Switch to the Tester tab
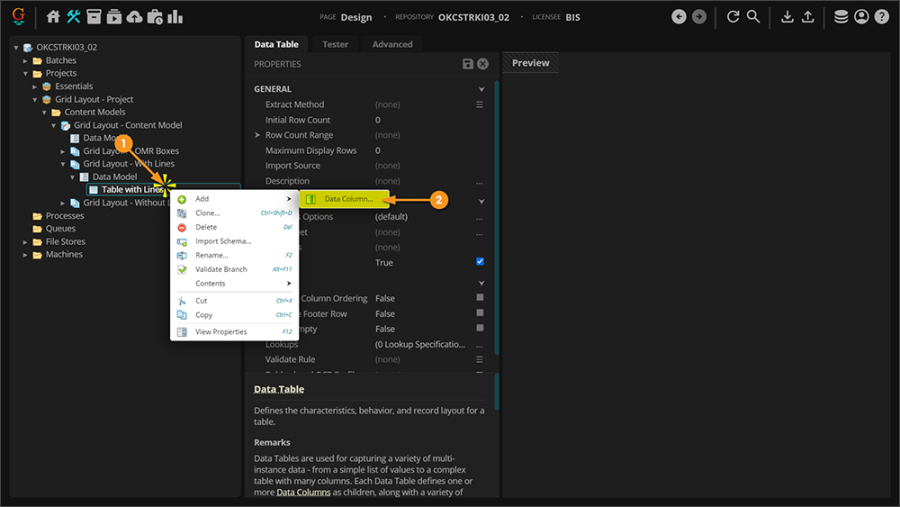 335,44
